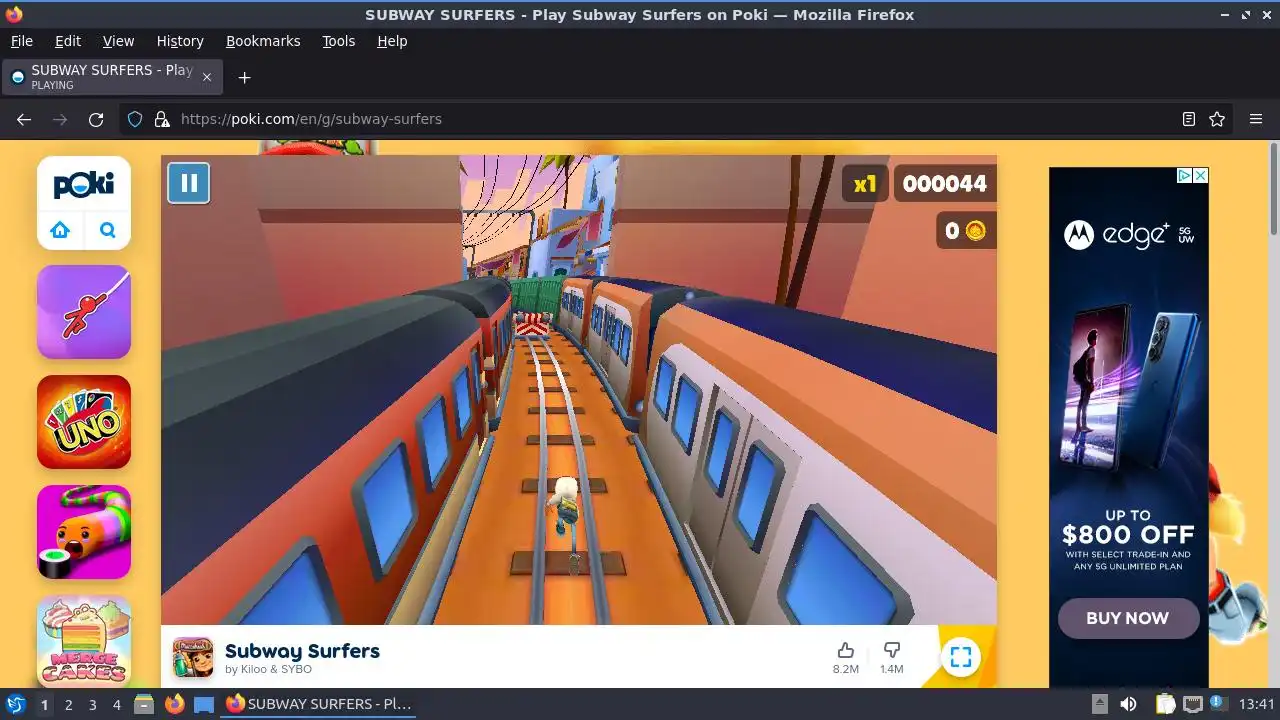
Task: Enter fullscreen mode for the game
Action: [x=961, y=657]
